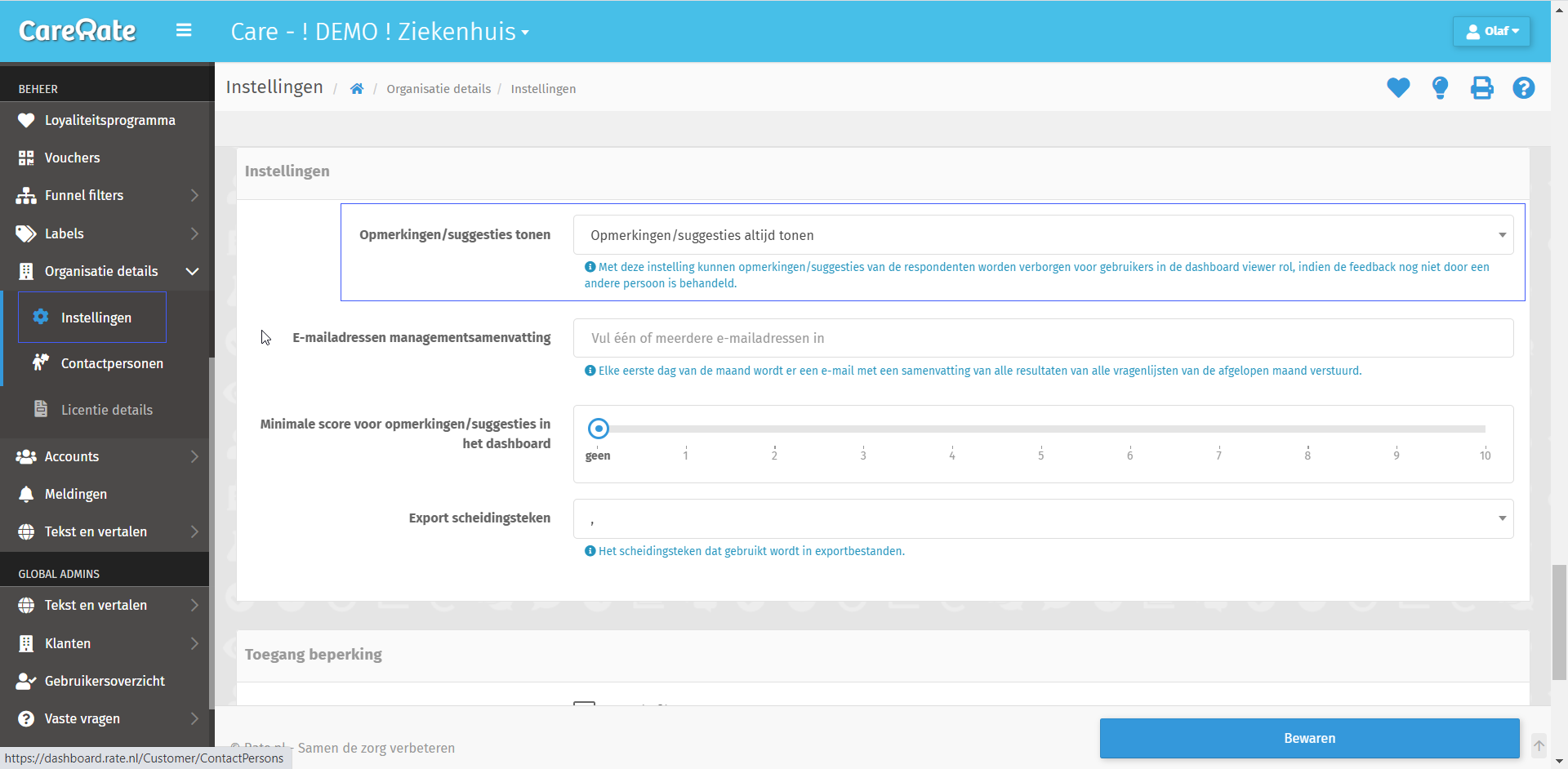Click the page vertical scrollbar thumb
This screenshot has width=1568, height=769.
coord(1559,622)
